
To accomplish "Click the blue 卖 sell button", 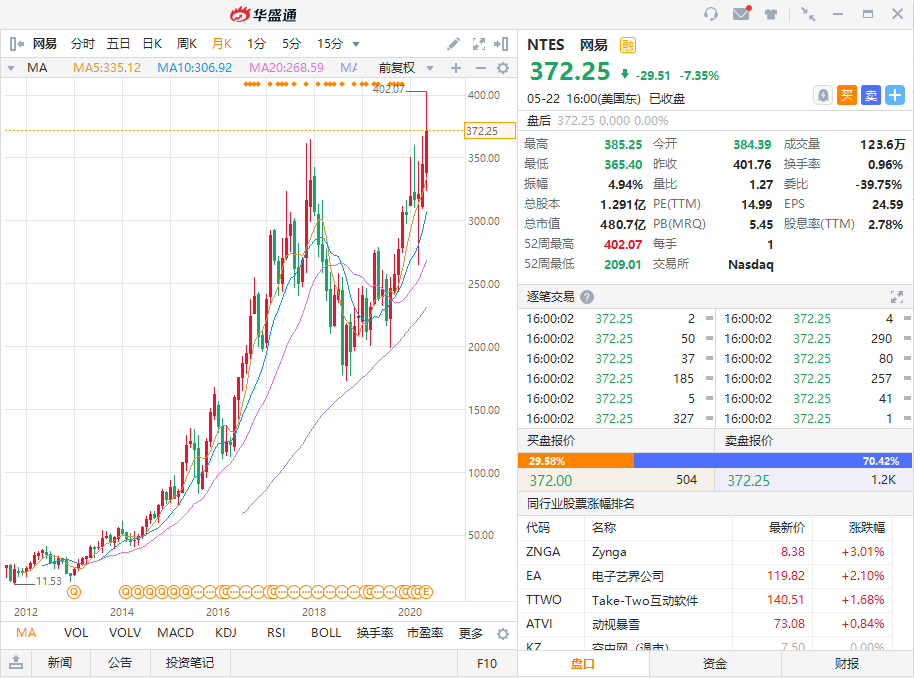I will 871,95.
